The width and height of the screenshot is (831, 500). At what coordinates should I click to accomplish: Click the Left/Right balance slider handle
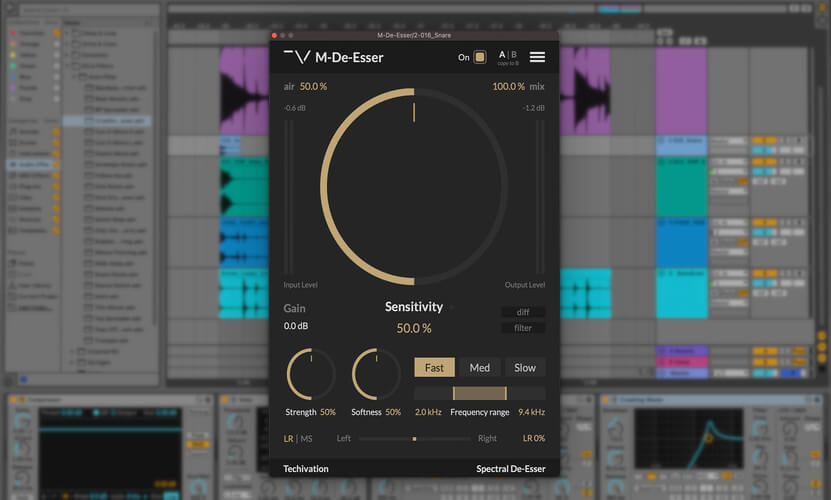pyautogui.click(x=414, y=438)
